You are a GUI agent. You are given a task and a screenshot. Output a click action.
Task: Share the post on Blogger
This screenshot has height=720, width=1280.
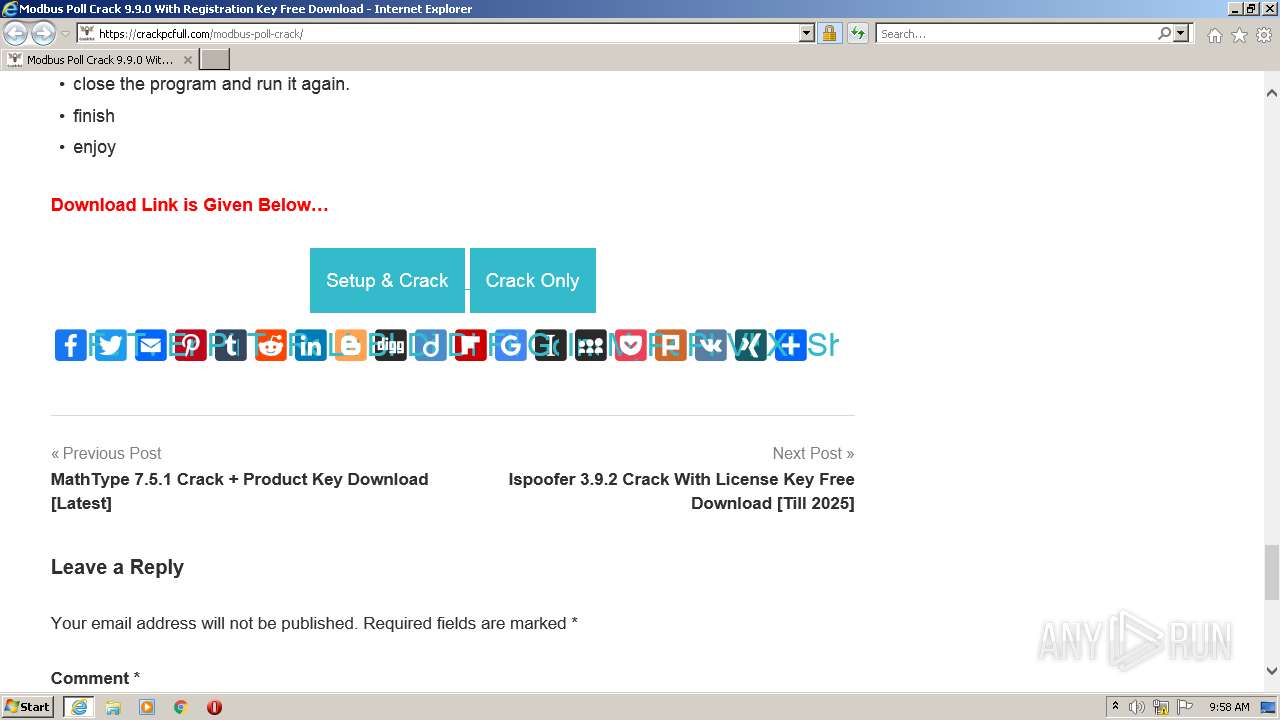point(351,345)
